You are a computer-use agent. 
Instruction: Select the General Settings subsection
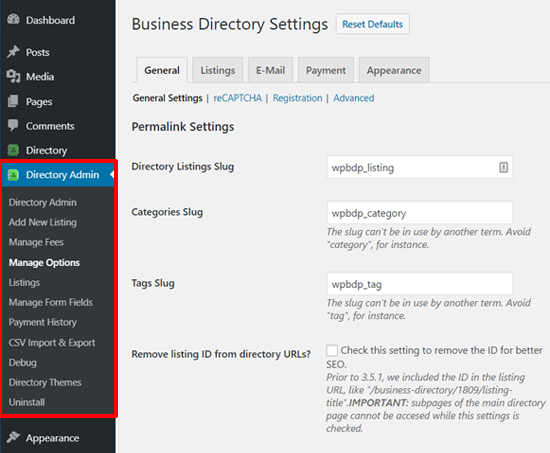pyautogui.click(x=167, y=98)
